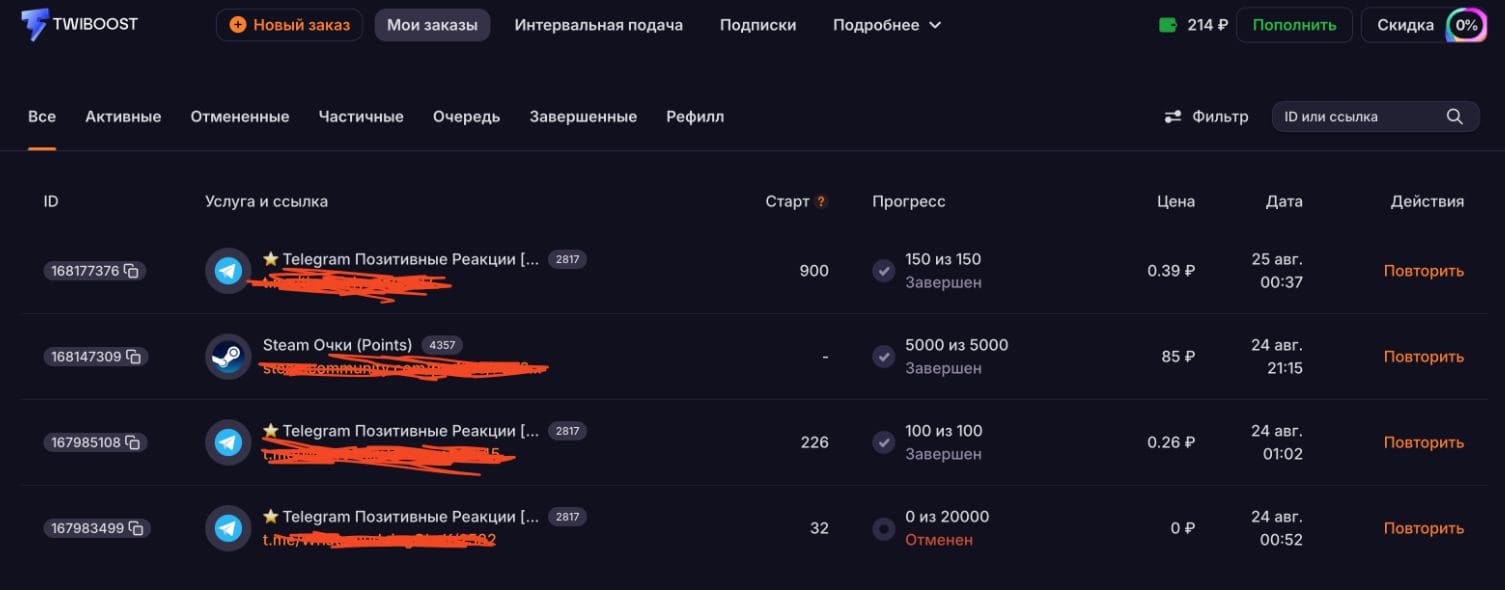Click Повторить for the Steam Очки order

[1423, 357]
